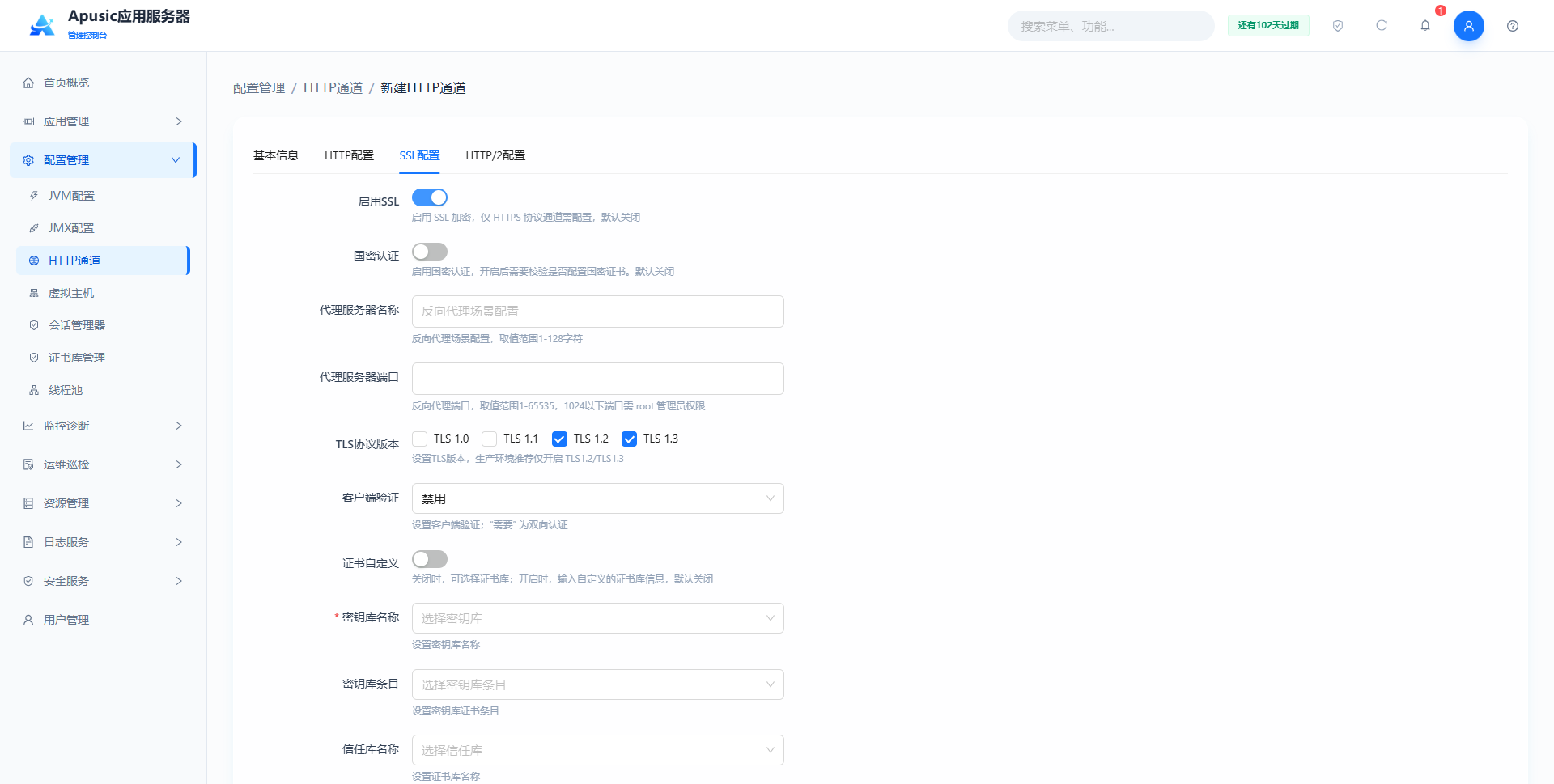Uncheck the TLS 1.2 checkbox
The image size is (1554, 784).
click(x=559, y=439)
